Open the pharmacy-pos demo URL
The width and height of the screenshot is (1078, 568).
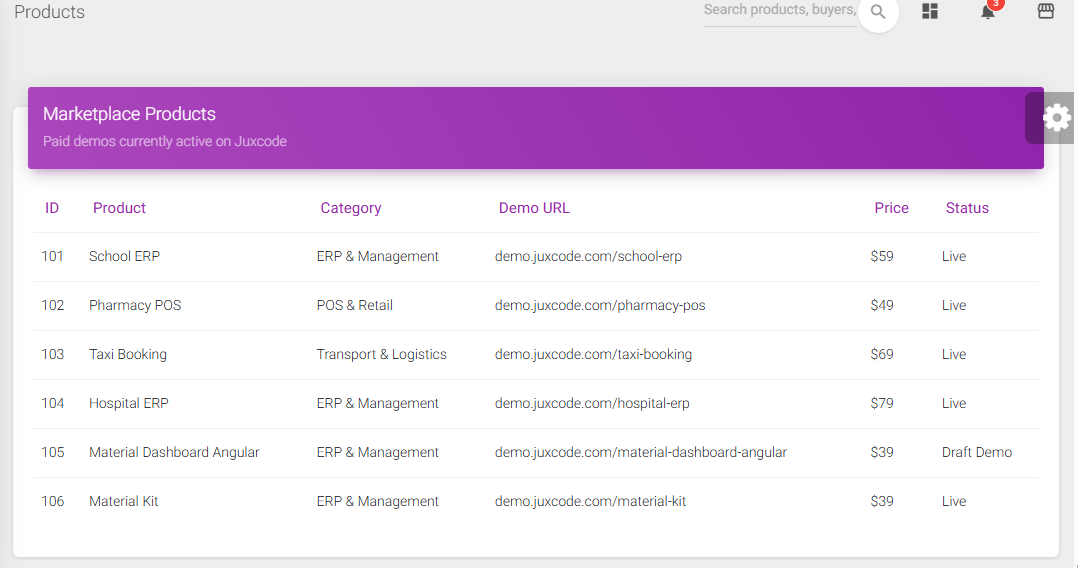(x=600, y=305)
